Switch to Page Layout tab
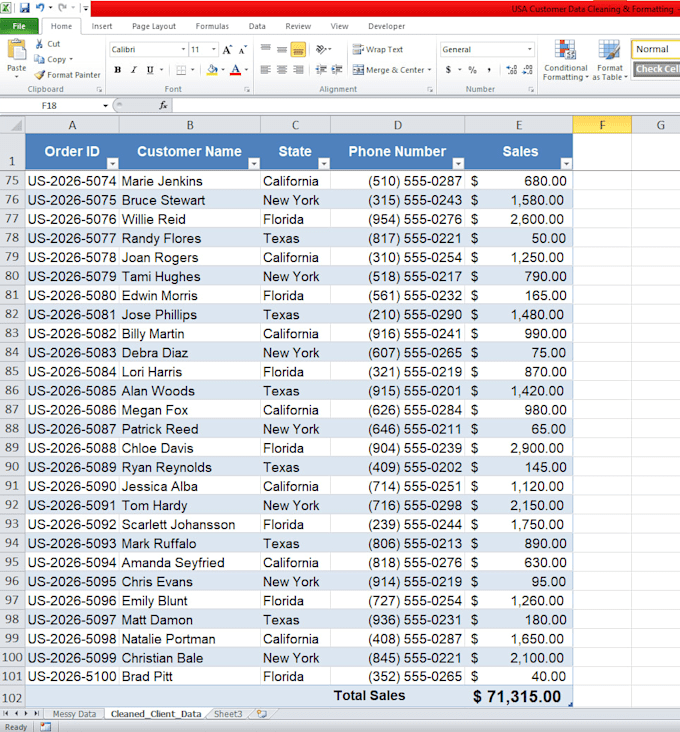Image resolution: width=680 pixels, height=732 pixels. pos(154,26)
